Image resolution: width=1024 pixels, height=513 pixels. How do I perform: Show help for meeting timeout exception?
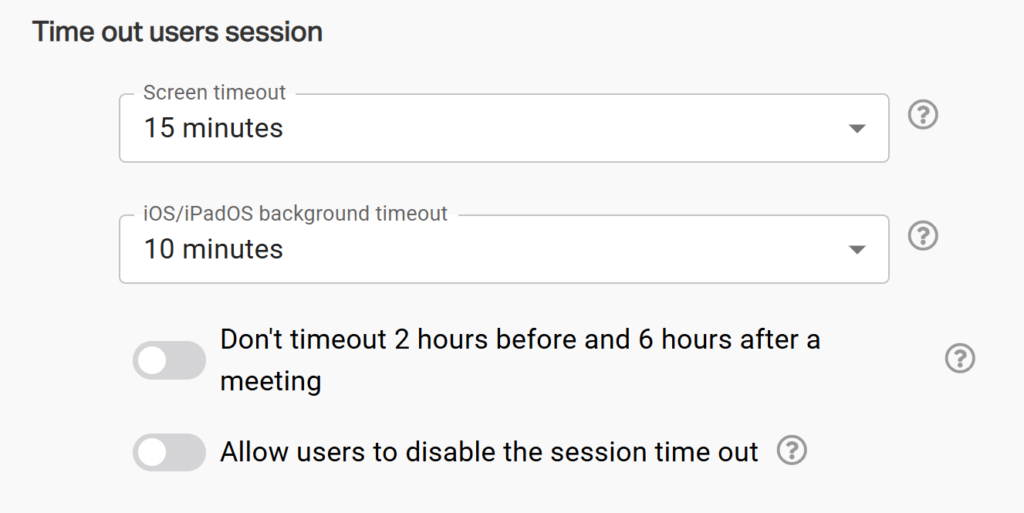click(959, 358)
